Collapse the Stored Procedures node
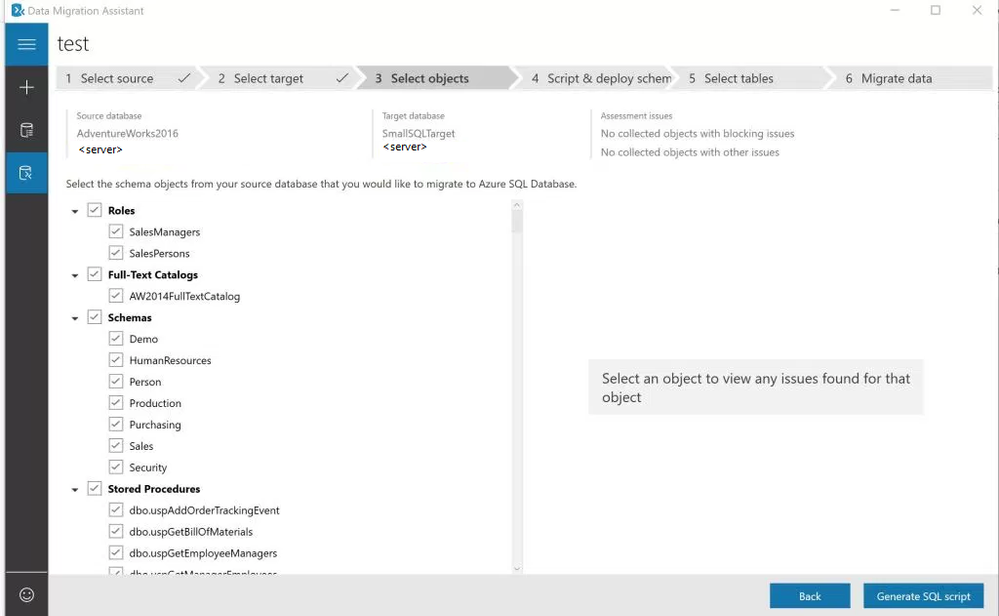Viewport: 999px width, 616px height. pyautogui.click(x=75, y=489)
